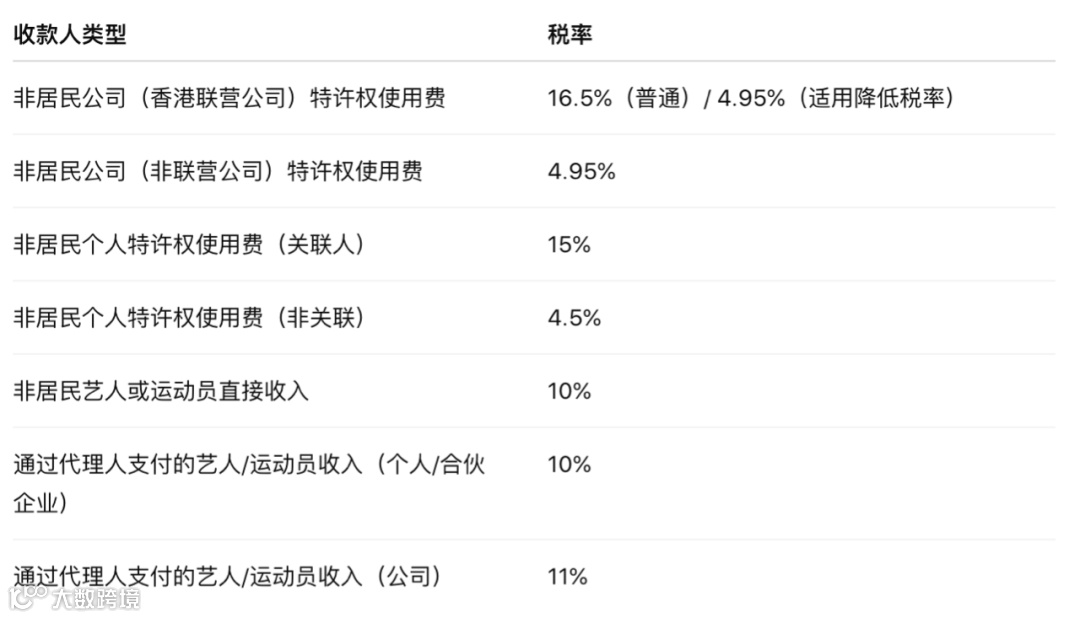Select the 通过代理人支付（公司）row label

(227, 576)
